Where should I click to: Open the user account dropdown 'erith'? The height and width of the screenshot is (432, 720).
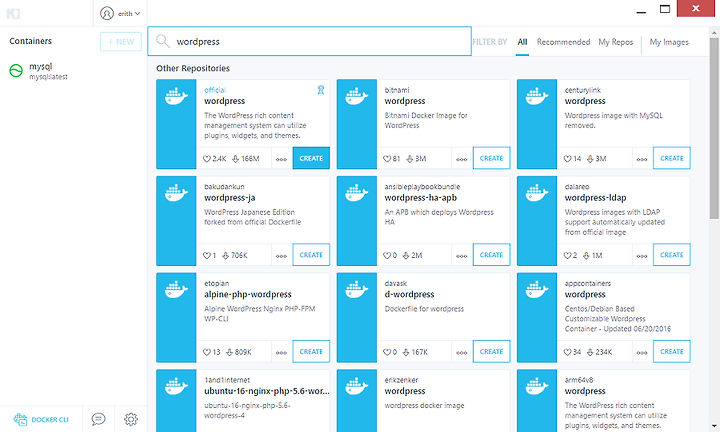(x=120, y=14)
